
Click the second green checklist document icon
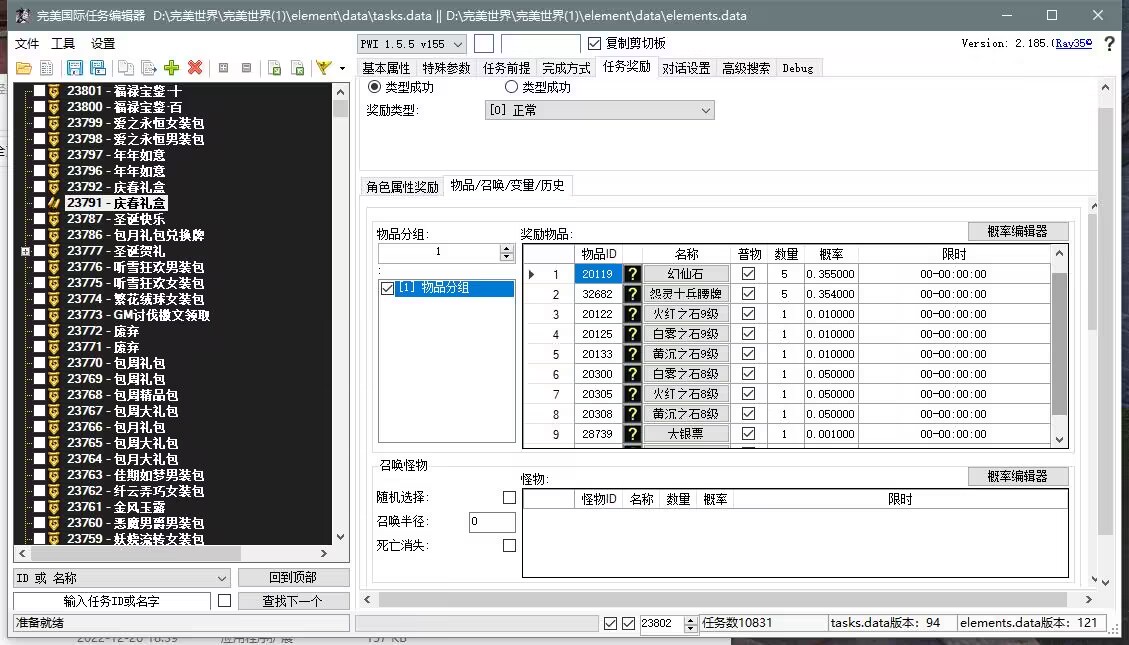click(x=297, y=68)
